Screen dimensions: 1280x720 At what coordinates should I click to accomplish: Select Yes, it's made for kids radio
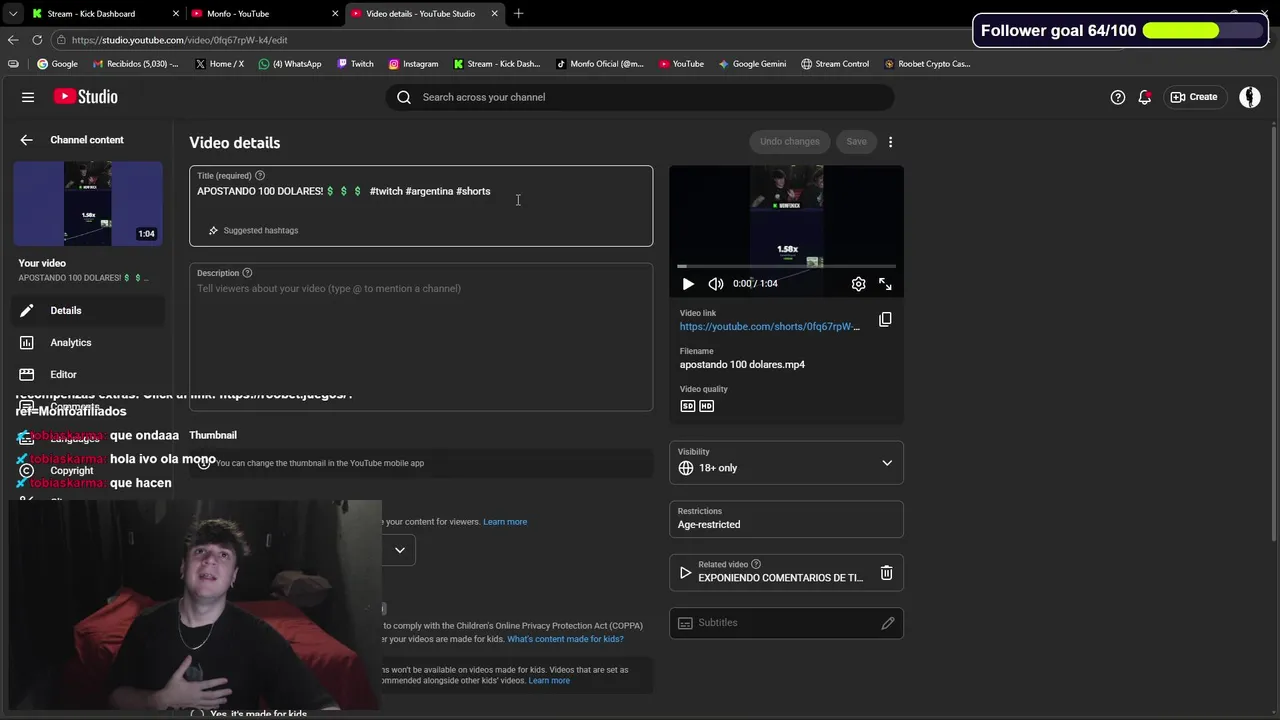[197, 714]
